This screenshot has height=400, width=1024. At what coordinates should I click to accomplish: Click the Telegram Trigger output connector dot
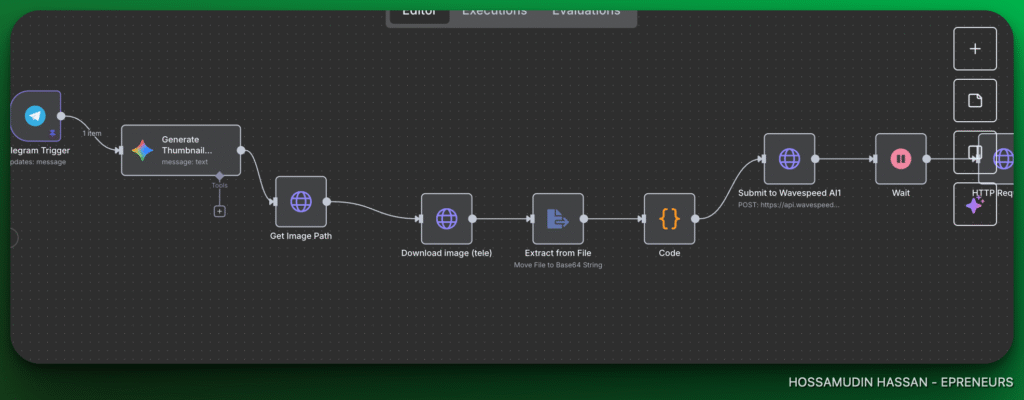(62, 116)
